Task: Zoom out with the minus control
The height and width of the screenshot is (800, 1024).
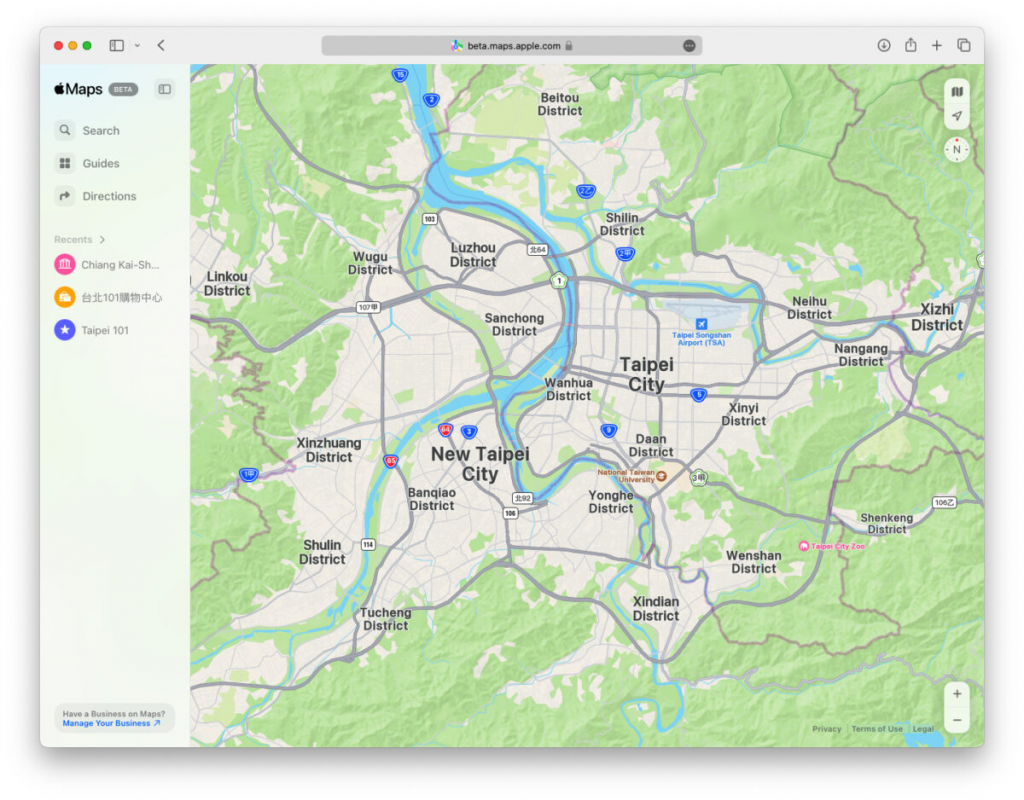Action: 956,719
